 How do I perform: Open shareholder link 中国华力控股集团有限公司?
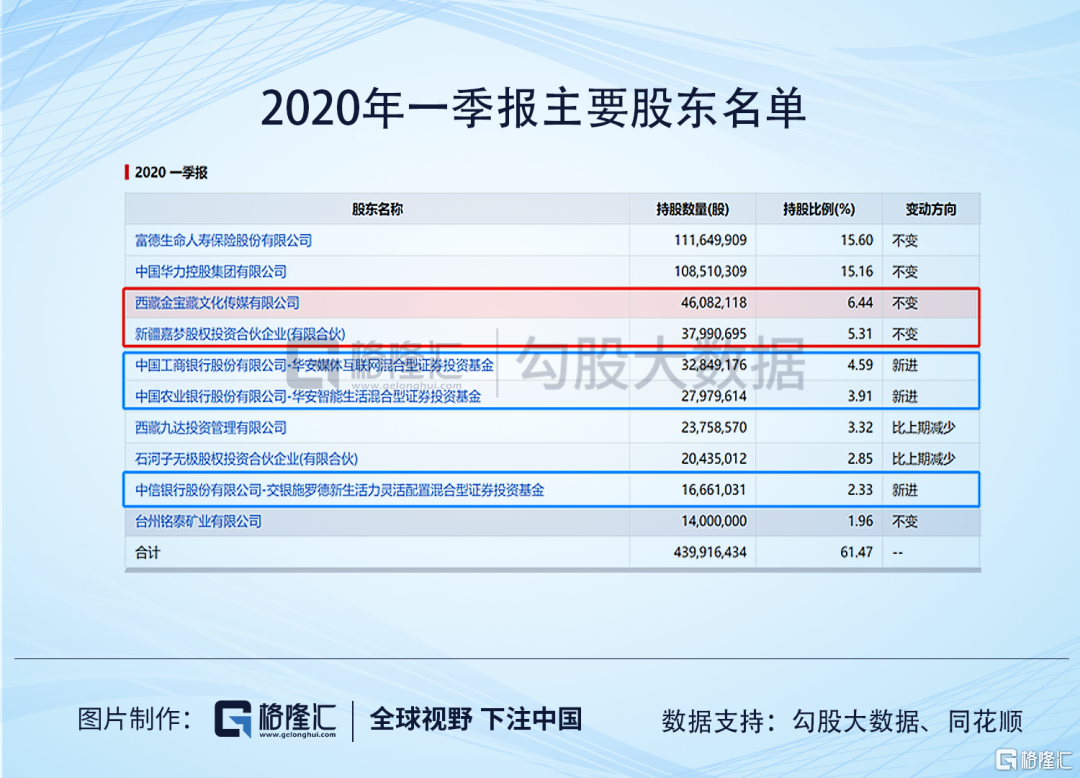[211, 271]
